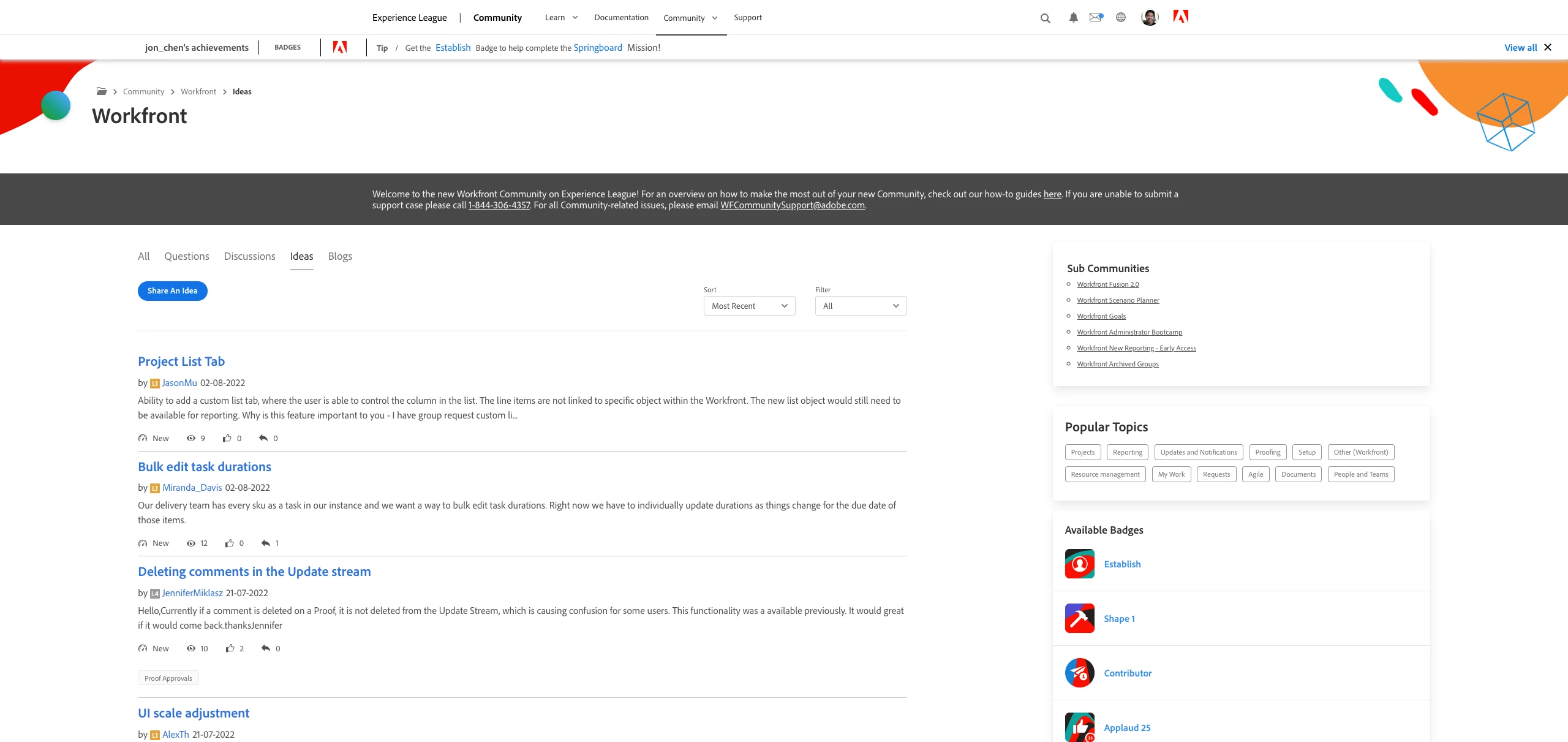Click the breadcrumb home folder icon
The height and width of the screenshot is (742, 1568).
click(102, 91)
